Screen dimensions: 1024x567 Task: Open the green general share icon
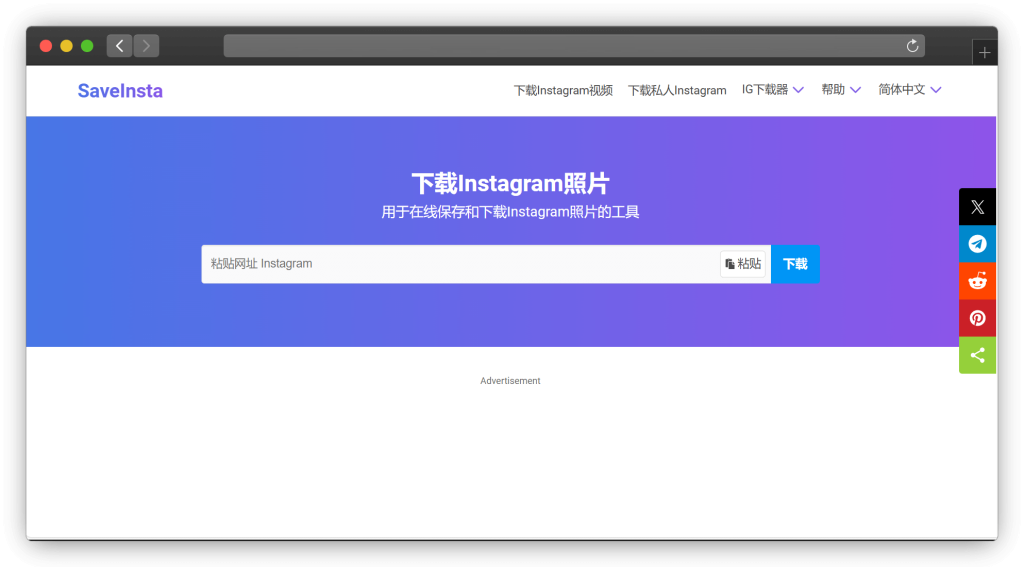click(x=977, y=355)
